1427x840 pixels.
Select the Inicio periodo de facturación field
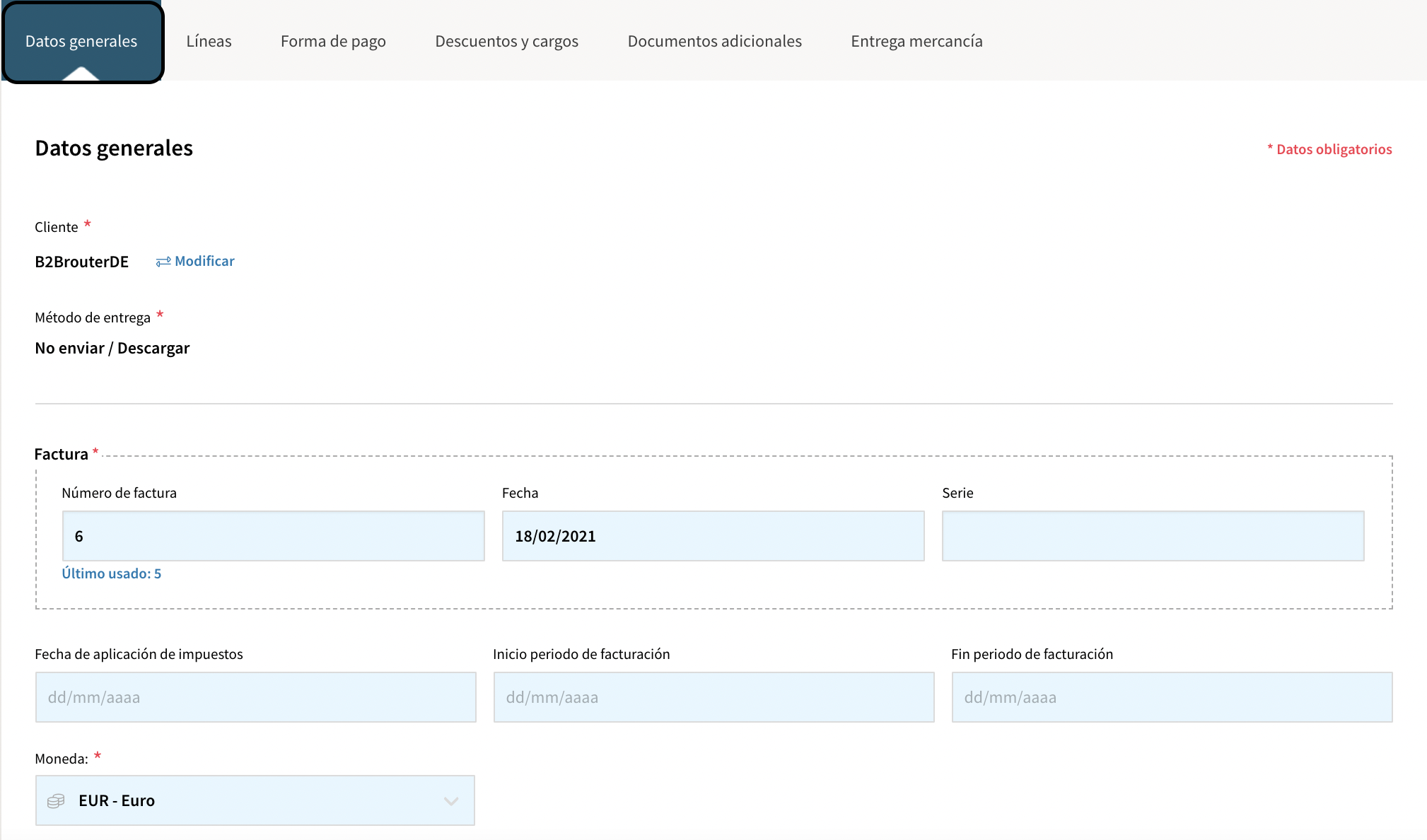click(713, 697)
